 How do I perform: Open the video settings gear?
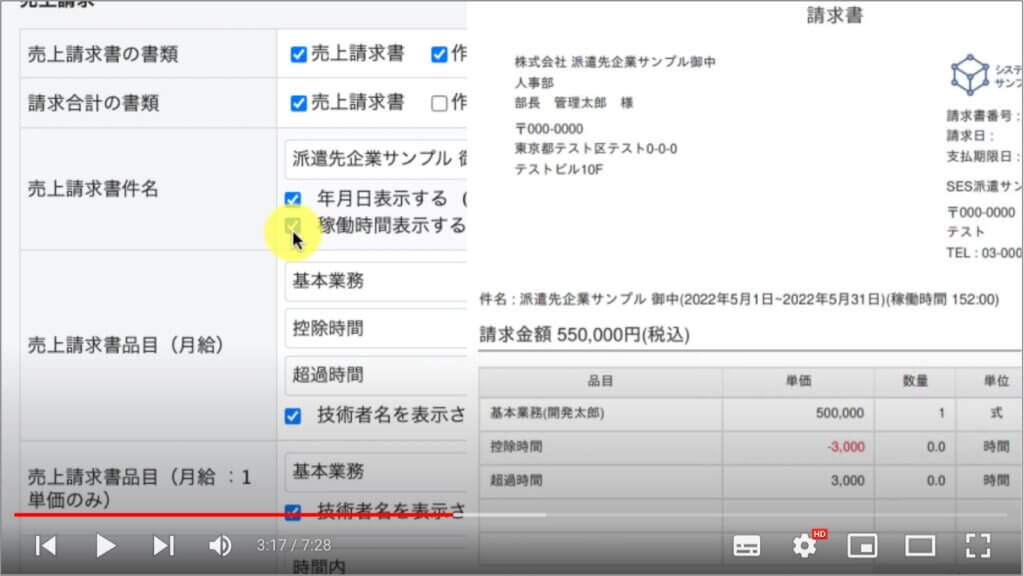point(804,545)
